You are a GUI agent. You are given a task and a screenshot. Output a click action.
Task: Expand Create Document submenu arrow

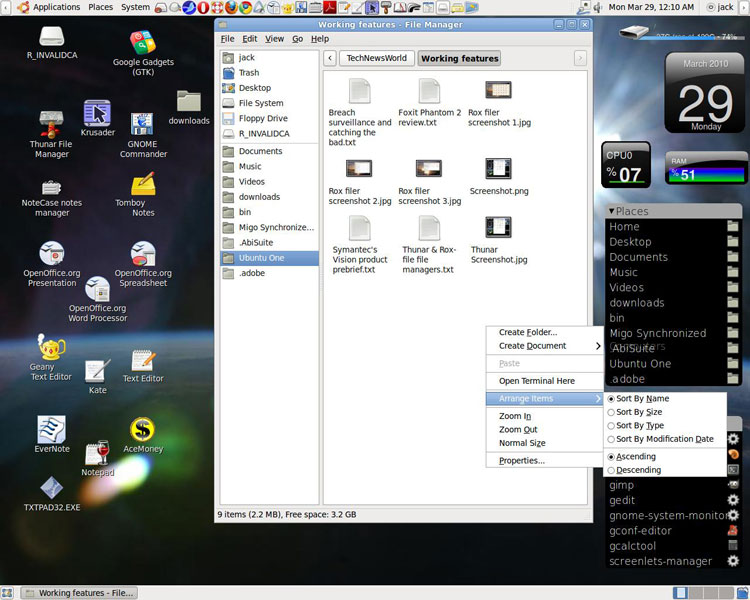pos(598,346)
